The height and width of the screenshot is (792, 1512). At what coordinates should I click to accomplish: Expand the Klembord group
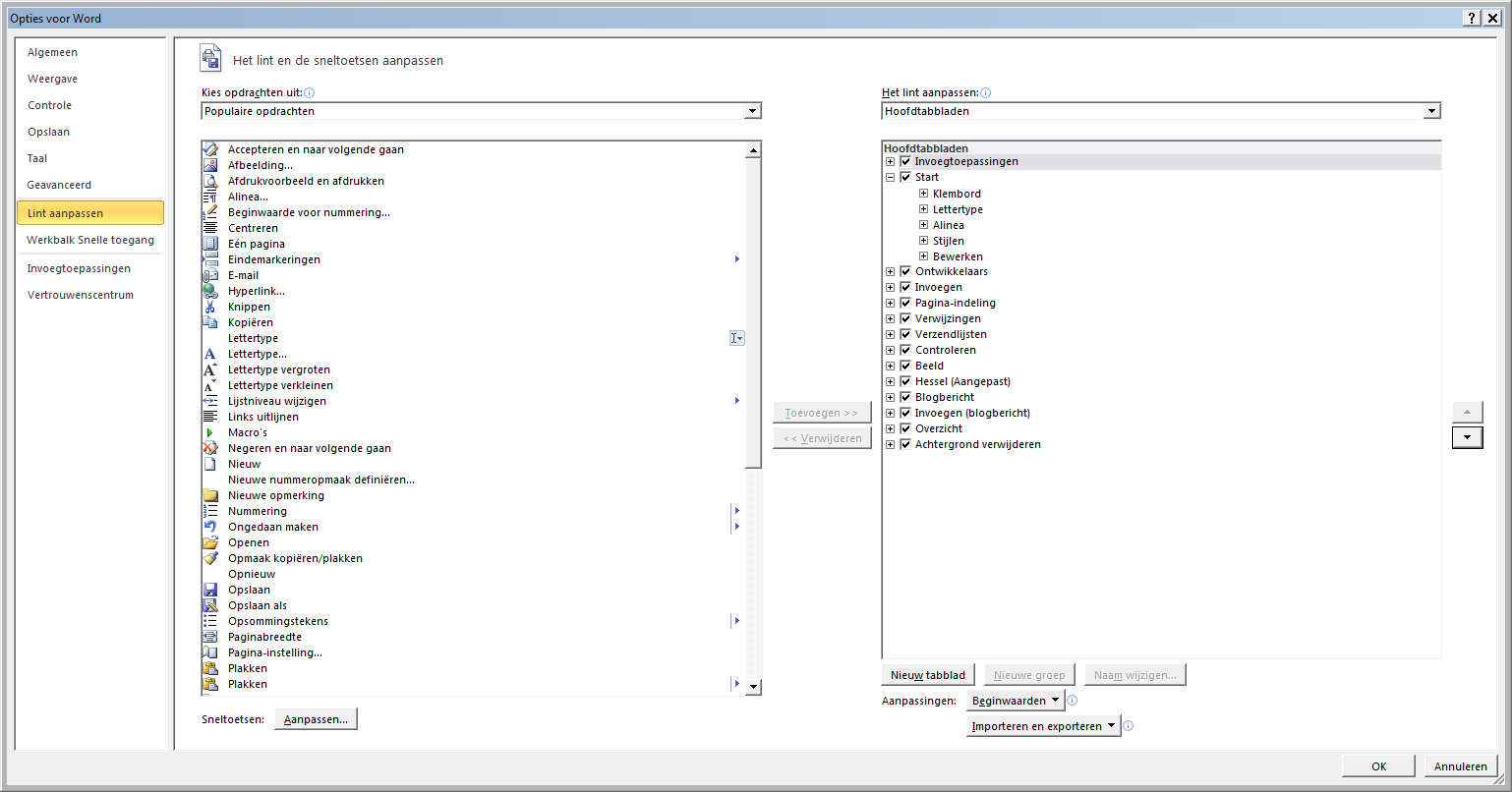tap(923, 194)
